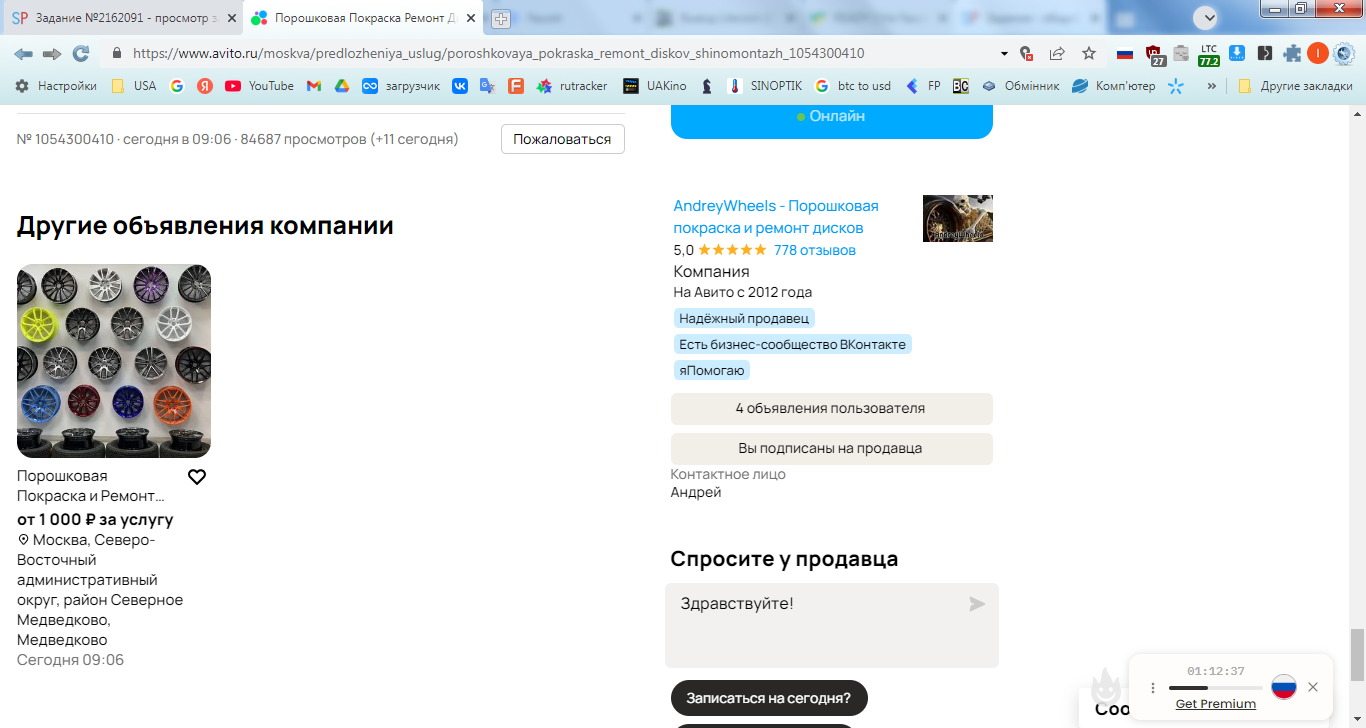Open the blocked popup indicator in address bar

pyautogui.click(x=1026, y=54)
